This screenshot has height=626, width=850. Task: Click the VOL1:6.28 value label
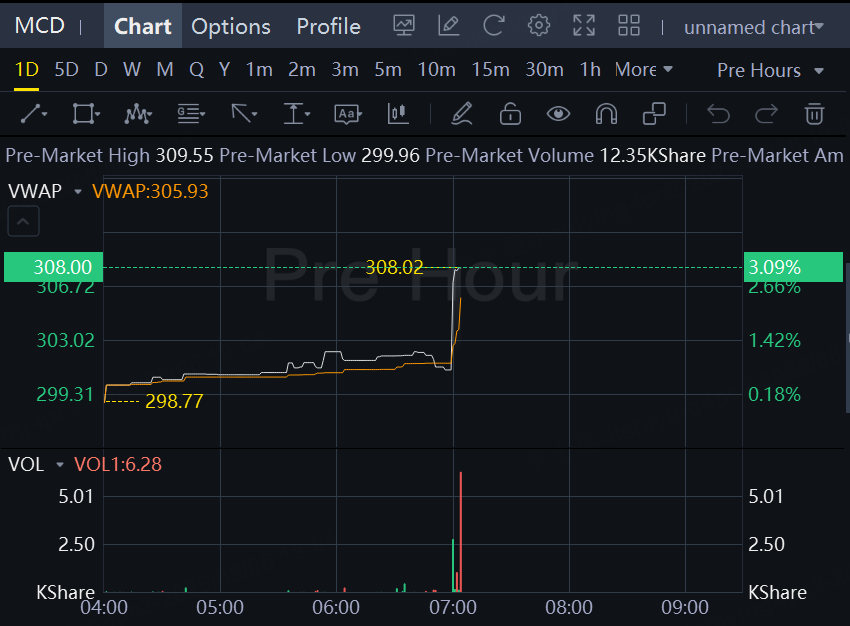pyautogui.click(x=118, y=464)
